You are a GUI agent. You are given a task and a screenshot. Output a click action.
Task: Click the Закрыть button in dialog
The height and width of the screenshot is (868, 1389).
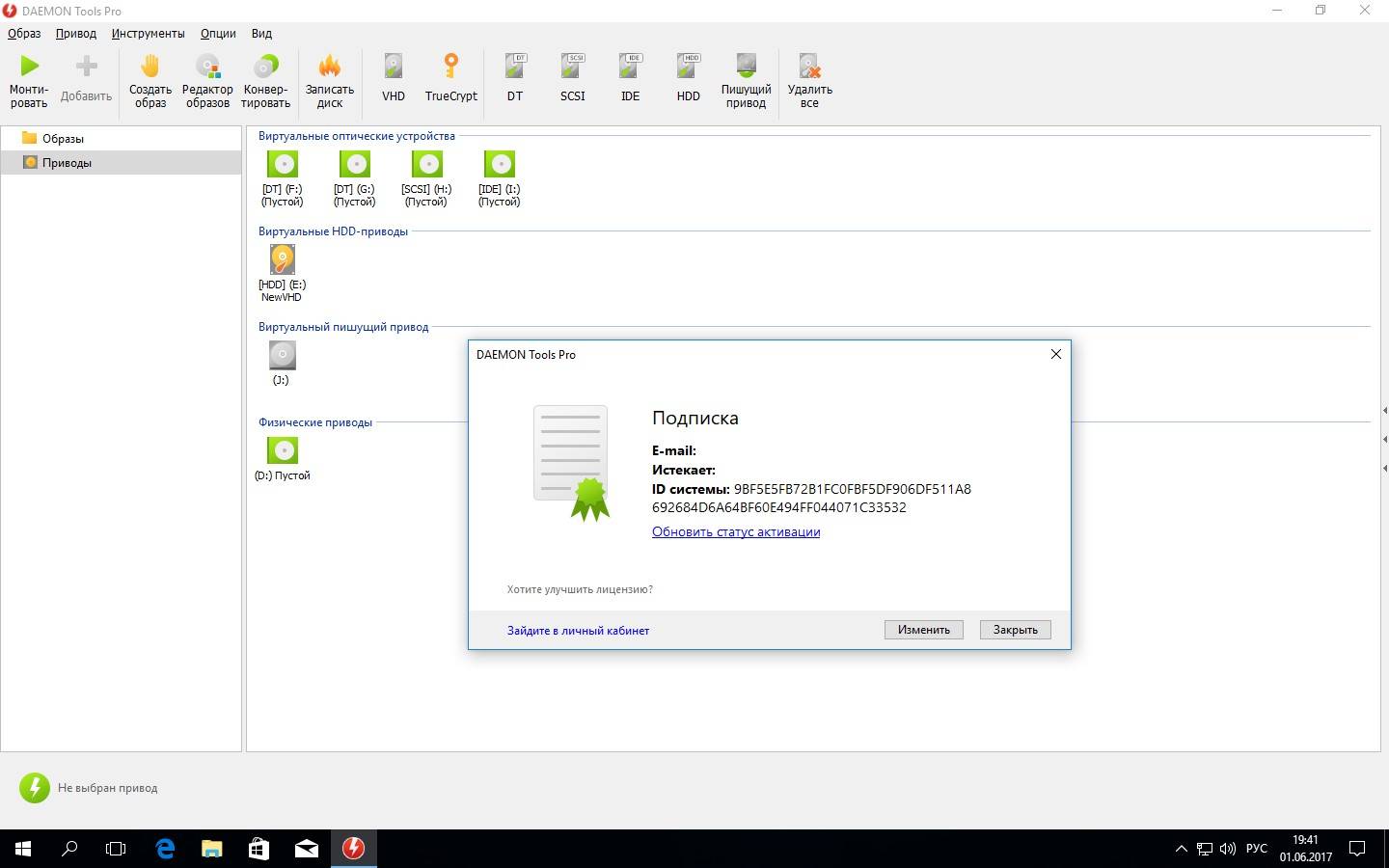point(1016,630)
